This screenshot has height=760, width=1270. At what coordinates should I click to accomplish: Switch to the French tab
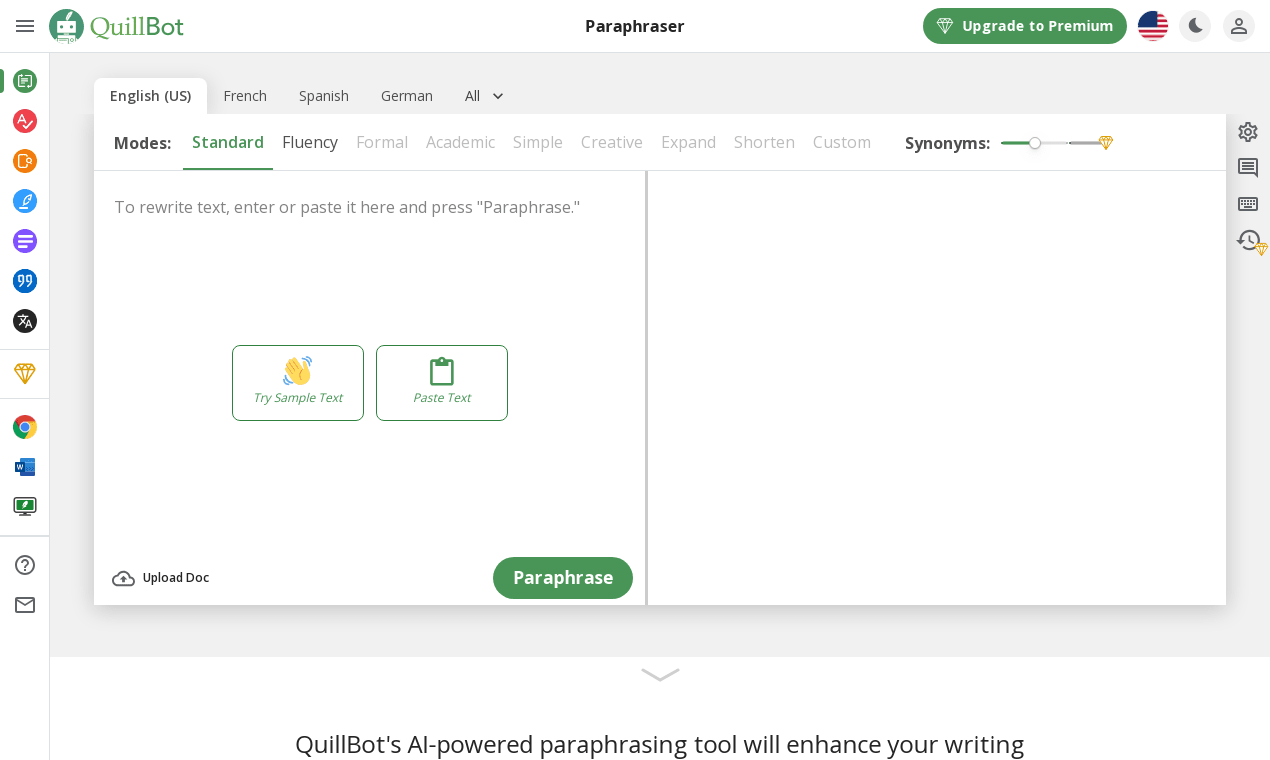tap(245, 96)
